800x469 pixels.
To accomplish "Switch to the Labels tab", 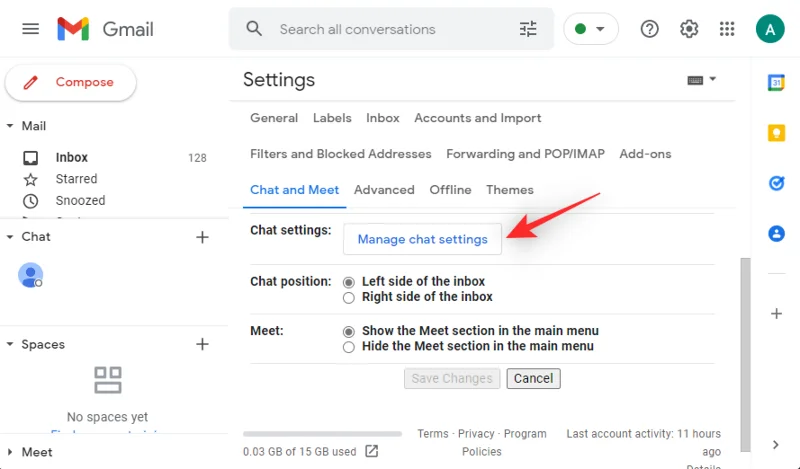I will pyautogui.click(x=332, y=118).
